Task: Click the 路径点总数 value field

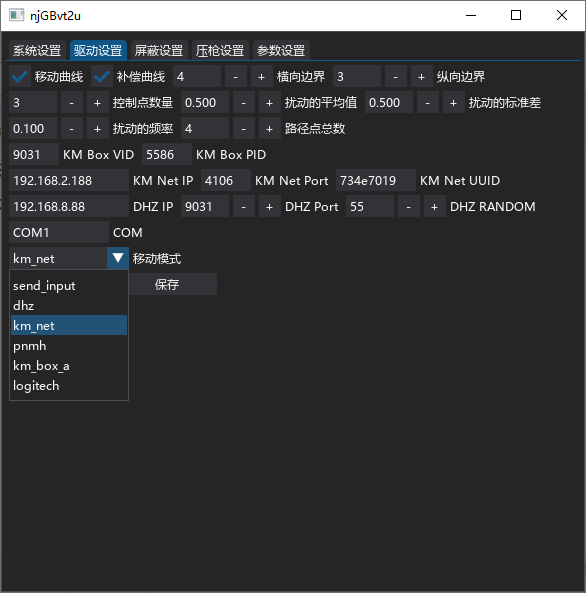Action: (205, 129)
